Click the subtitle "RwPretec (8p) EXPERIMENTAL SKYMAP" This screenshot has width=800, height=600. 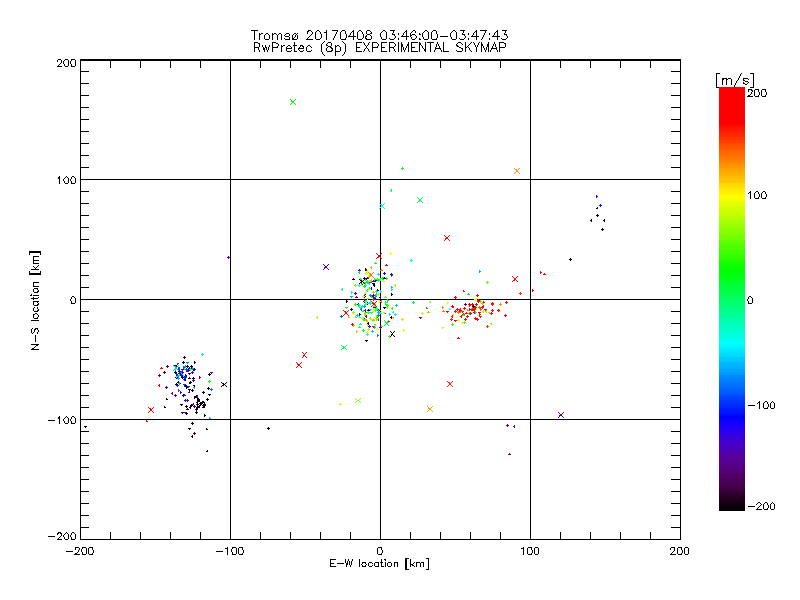[380, 48]
